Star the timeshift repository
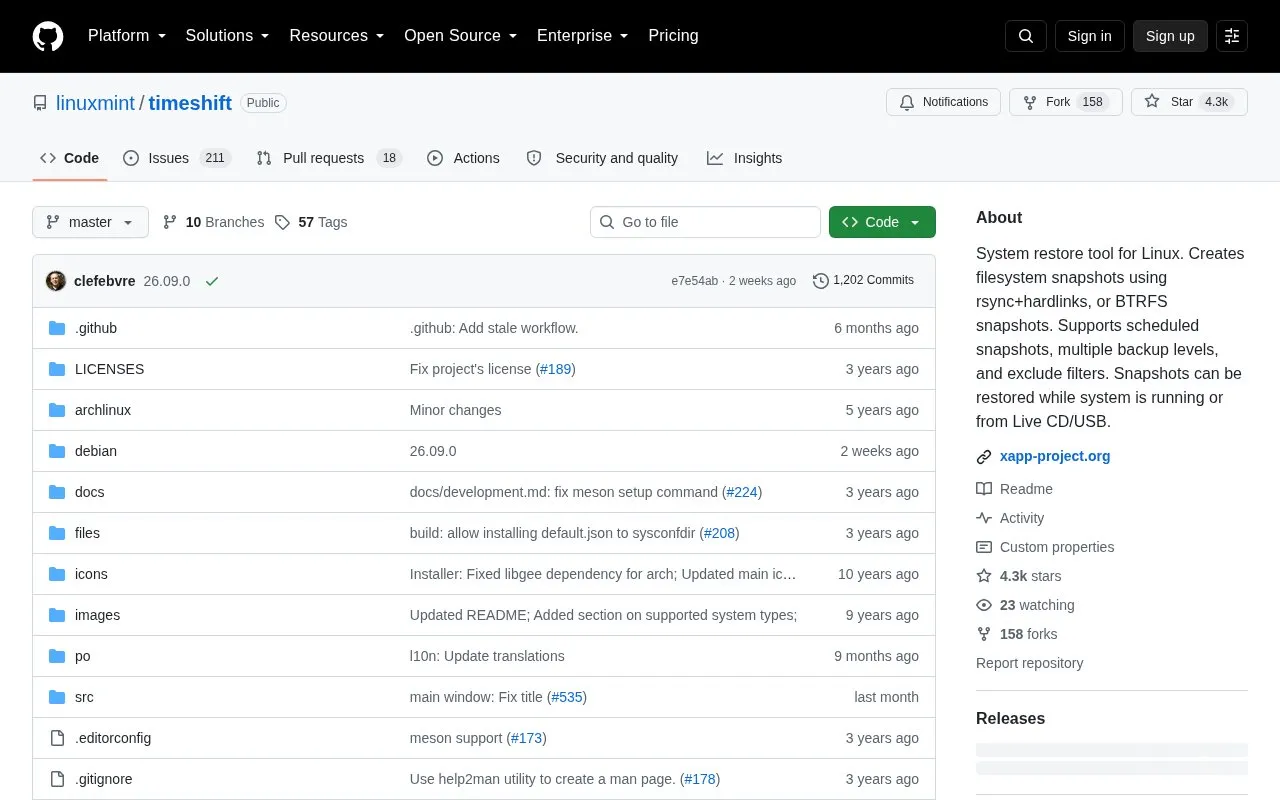Image resolution: width=1280 pixels, height=800 pixels. pyautogui.click(x=1189, y=102)
